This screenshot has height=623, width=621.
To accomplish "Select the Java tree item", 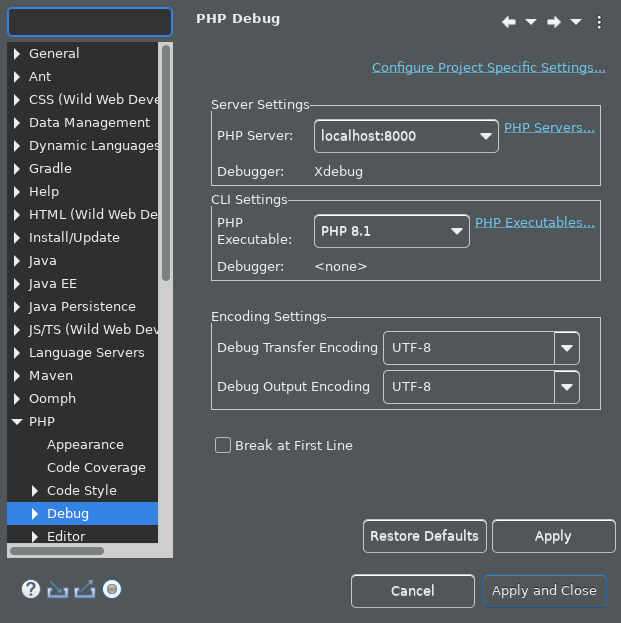I will pyautogui.click(x=43, y=261).
